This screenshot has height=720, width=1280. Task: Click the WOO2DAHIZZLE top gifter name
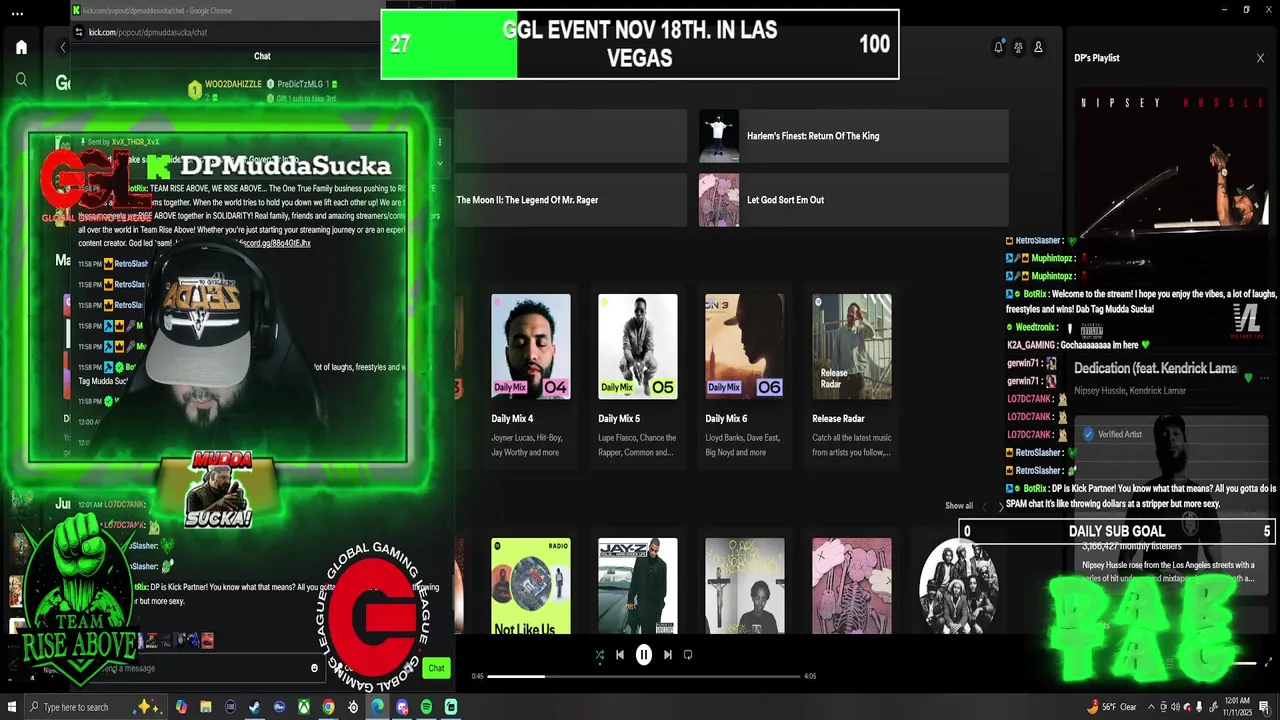tap(233, 85)
